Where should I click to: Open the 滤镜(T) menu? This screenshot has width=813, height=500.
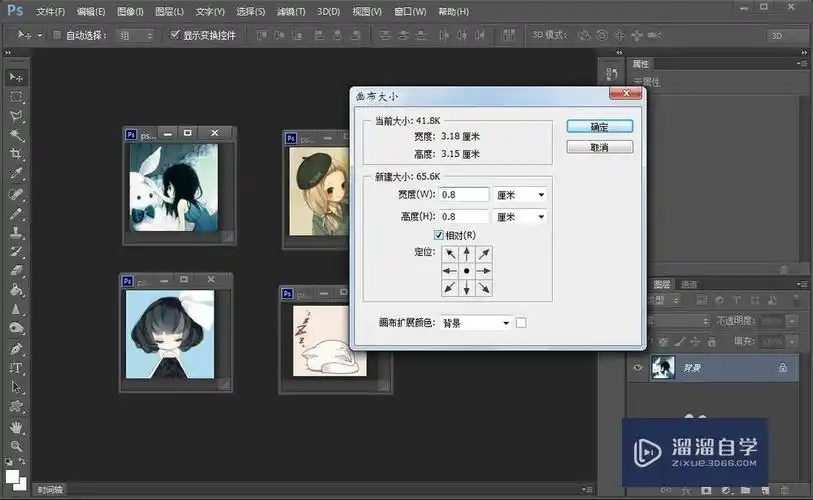[x=291, y=11]
